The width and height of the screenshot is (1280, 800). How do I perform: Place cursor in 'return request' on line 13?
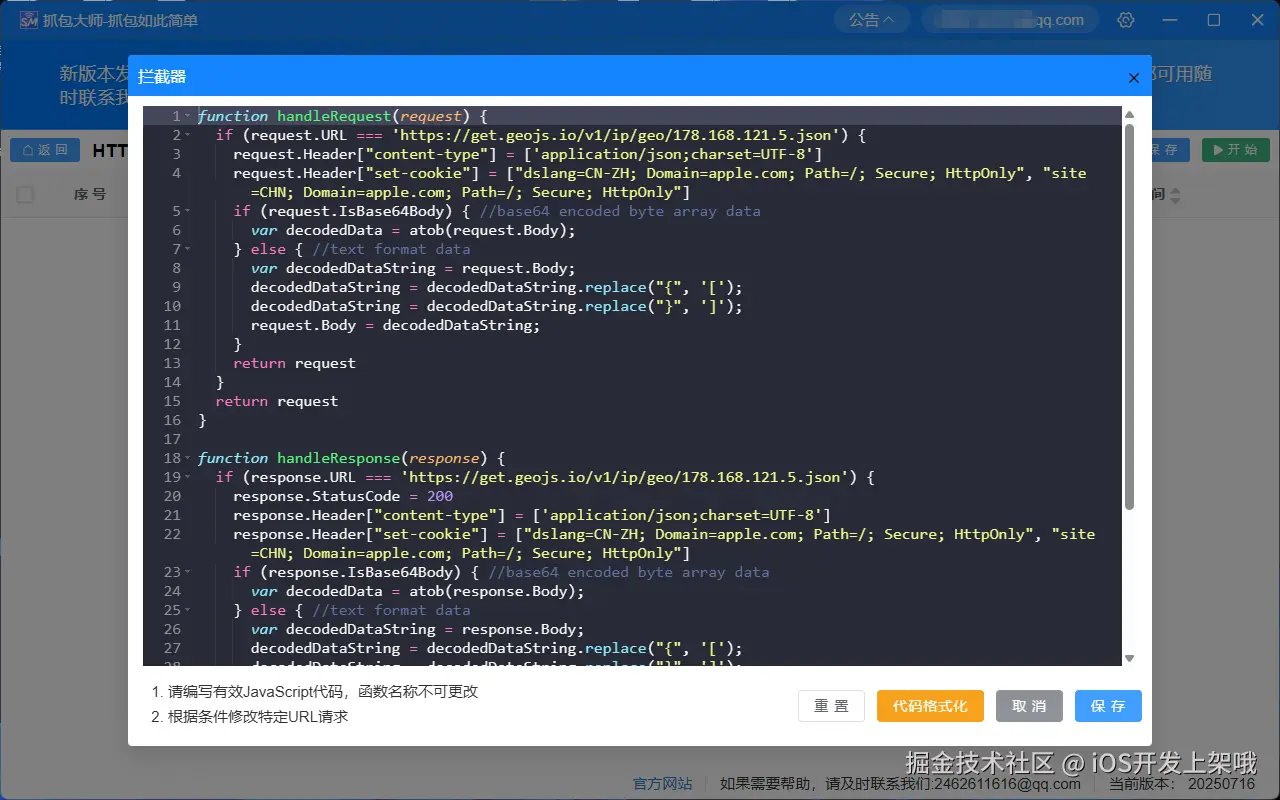[294, 363]
